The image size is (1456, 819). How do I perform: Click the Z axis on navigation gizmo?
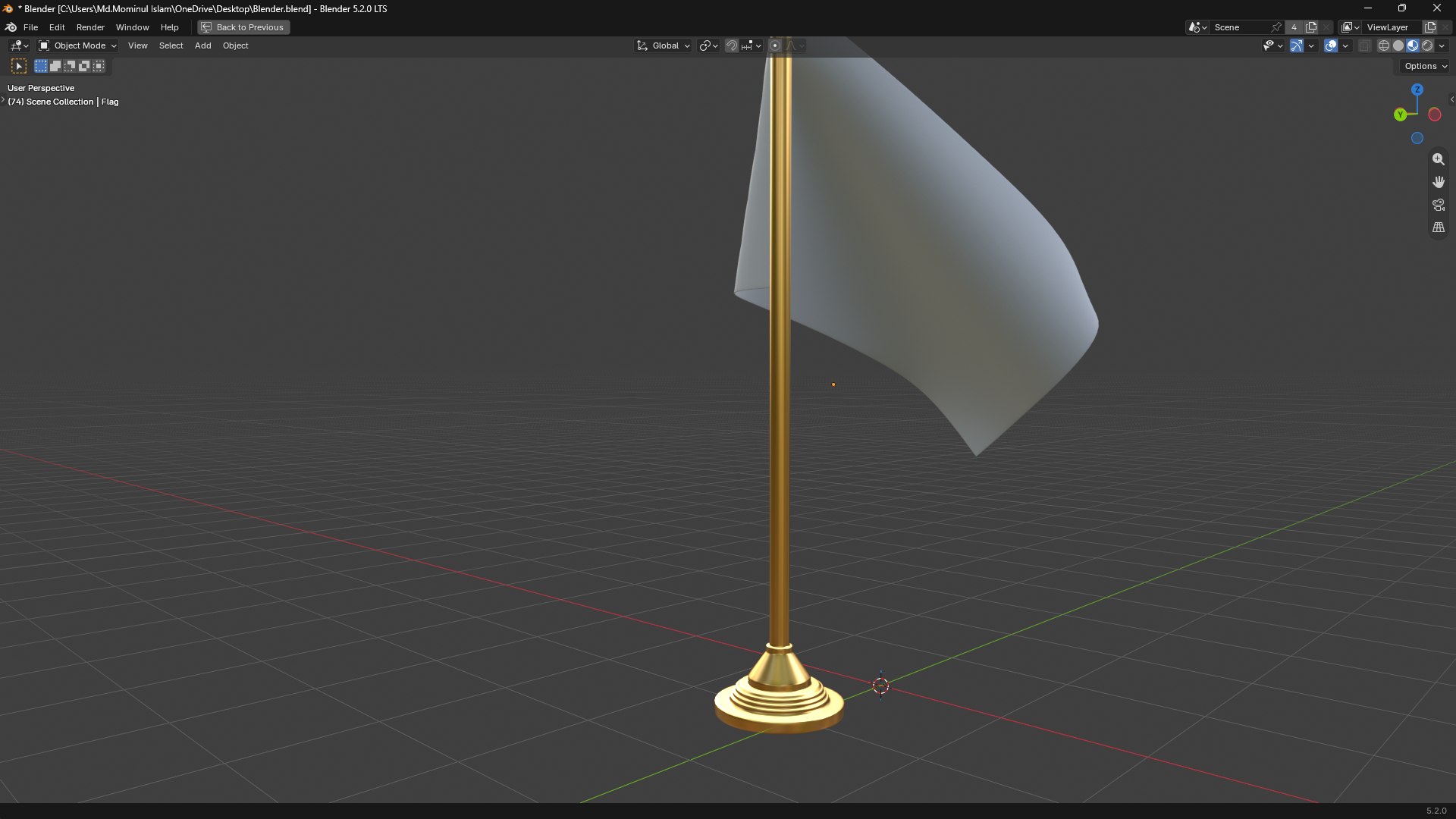point(1417,89)
